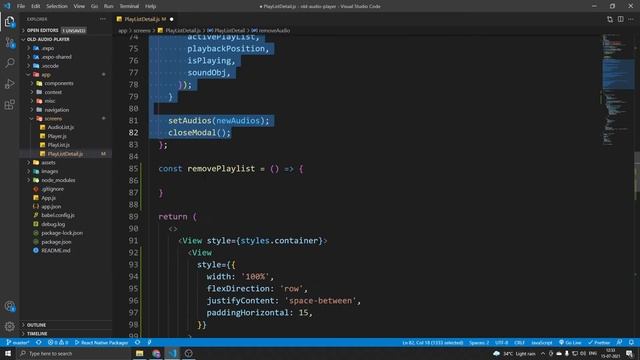Open editor more actions ellipsis
This screenshot has height=360, width=640.
tap(631, 19)
